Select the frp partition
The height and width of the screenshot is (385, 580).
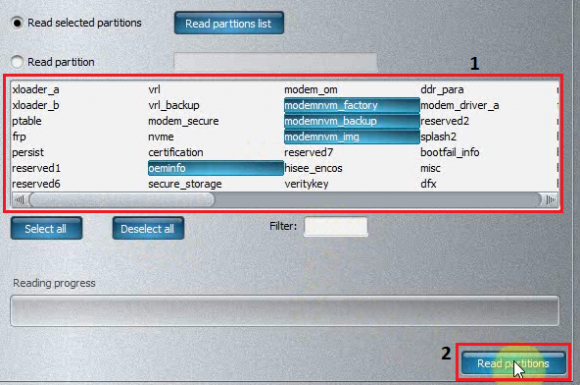pos(19,137)
